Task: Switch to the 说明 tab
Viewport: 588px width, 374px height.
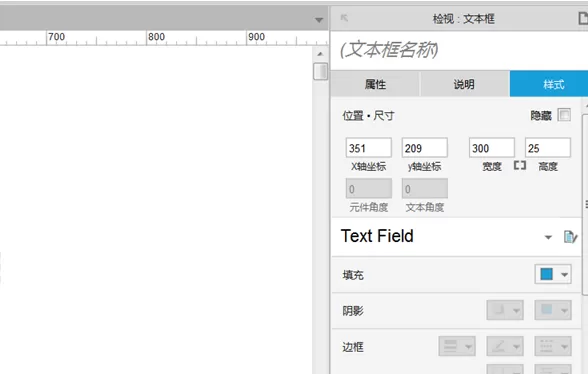Action: click(x=464, y=84)
